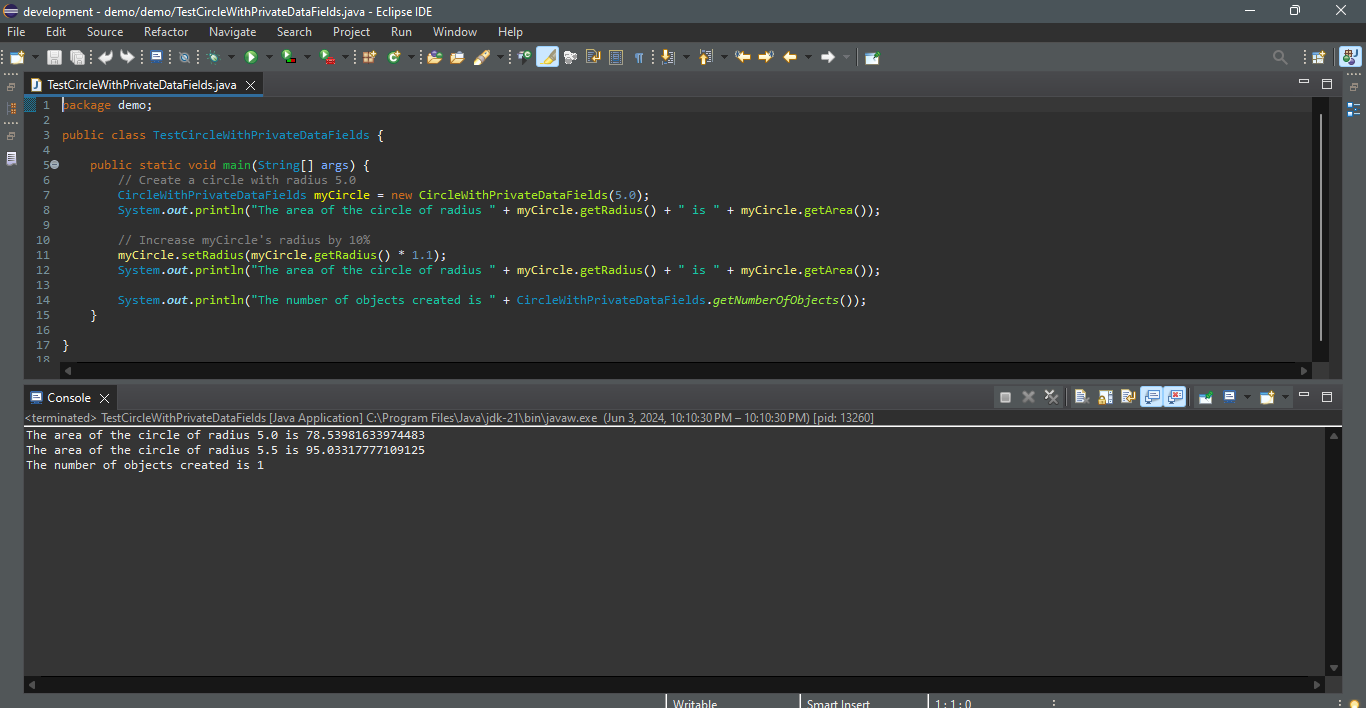Collapse the main method fold marker

point(54,165)
